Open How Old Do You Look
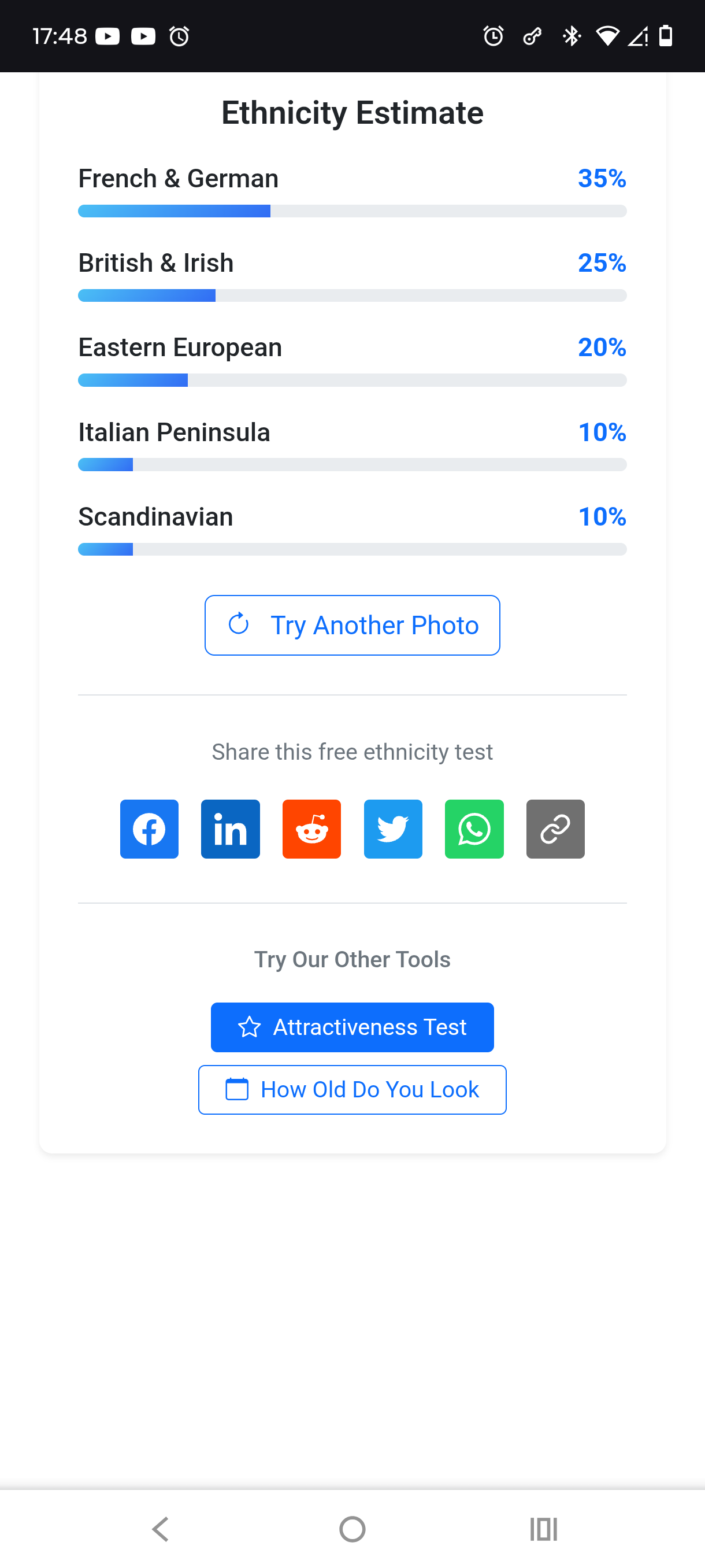705x1568 pixels. [x=352, y=1090]
